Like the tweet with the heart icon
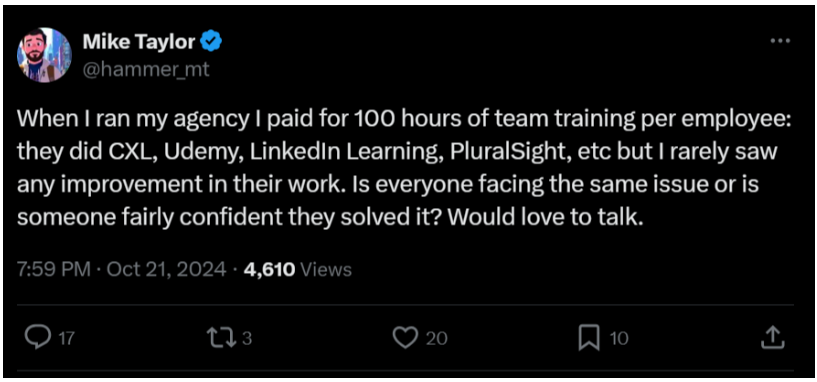This screenshot has height=382, width=817. 405,338
